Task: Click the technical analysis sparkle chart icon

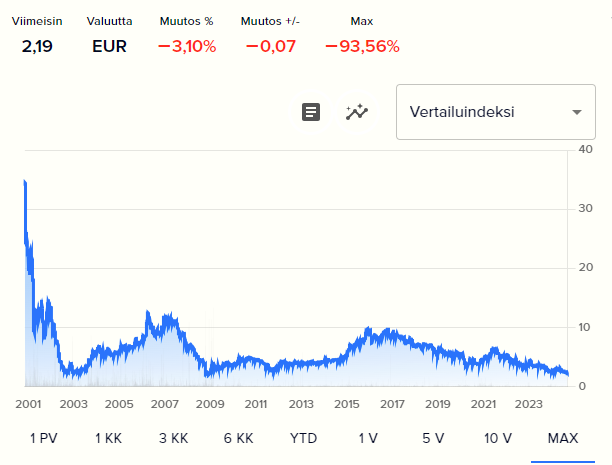Action: coord(357,112)
